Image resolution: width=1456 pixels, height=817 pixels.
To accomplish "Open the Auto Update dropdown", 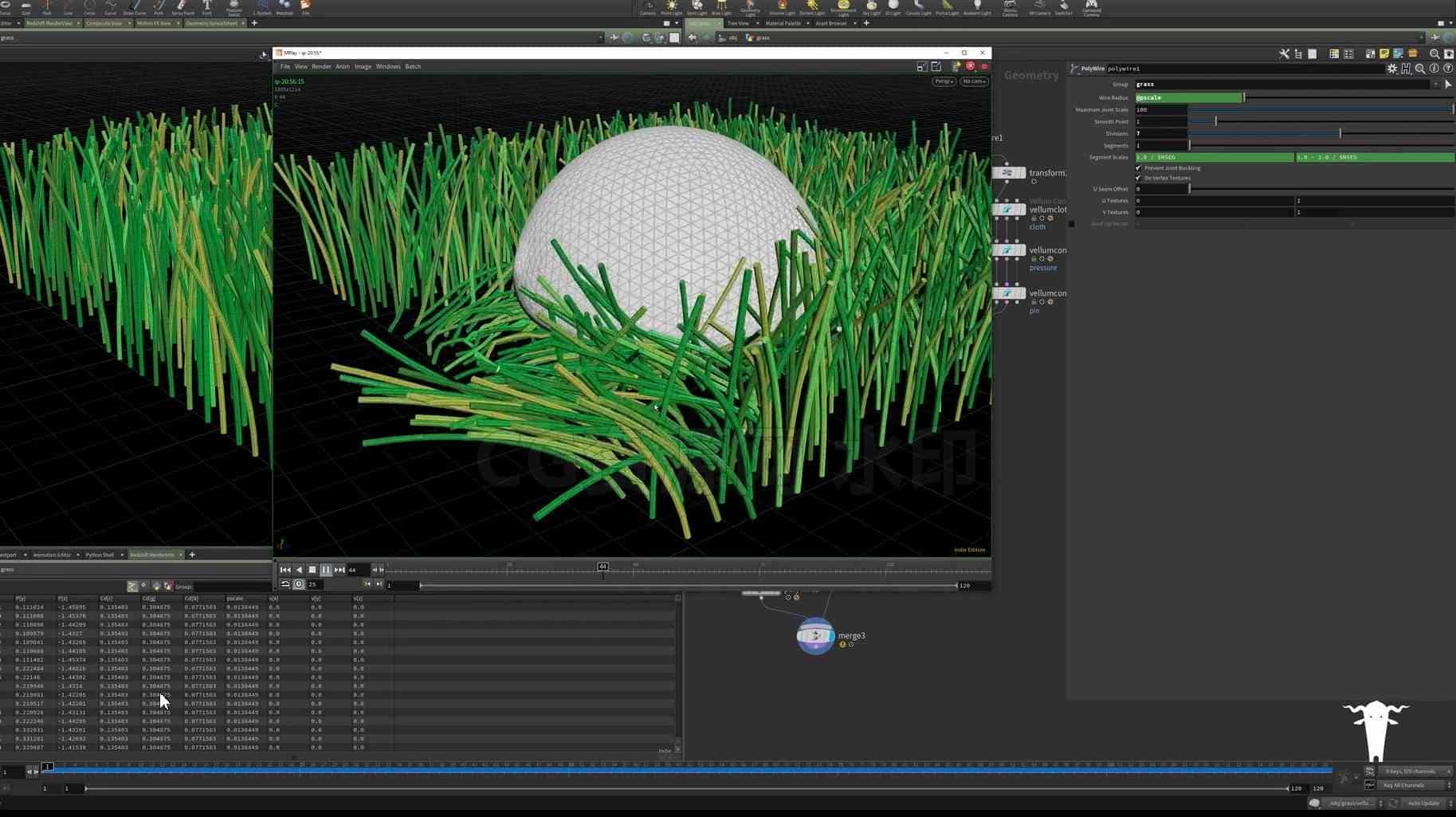I will tap(1428, 803).
